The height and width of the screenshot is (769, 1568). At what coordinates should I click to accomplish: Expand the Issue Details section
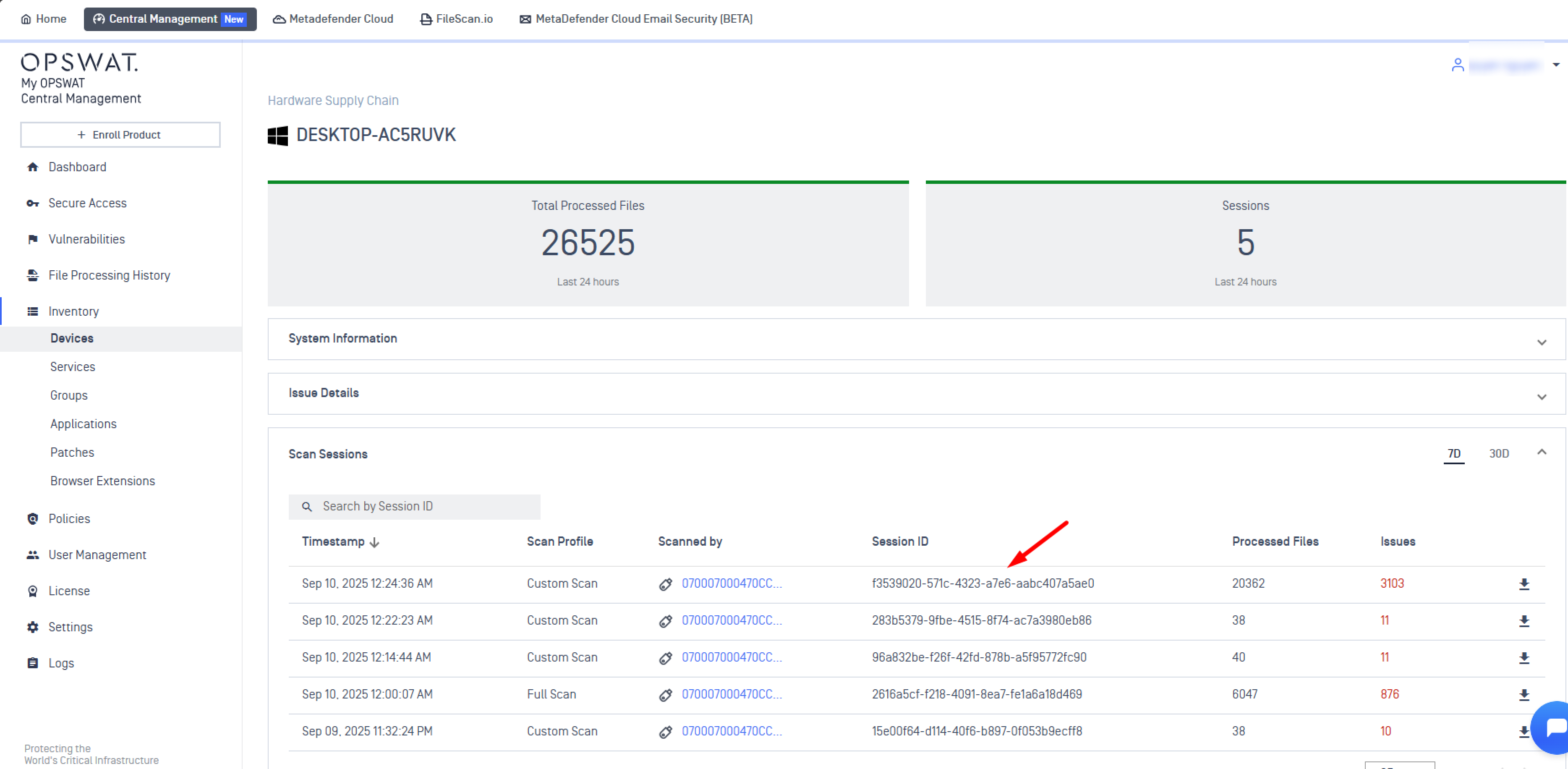click(x=1541, y=396)
